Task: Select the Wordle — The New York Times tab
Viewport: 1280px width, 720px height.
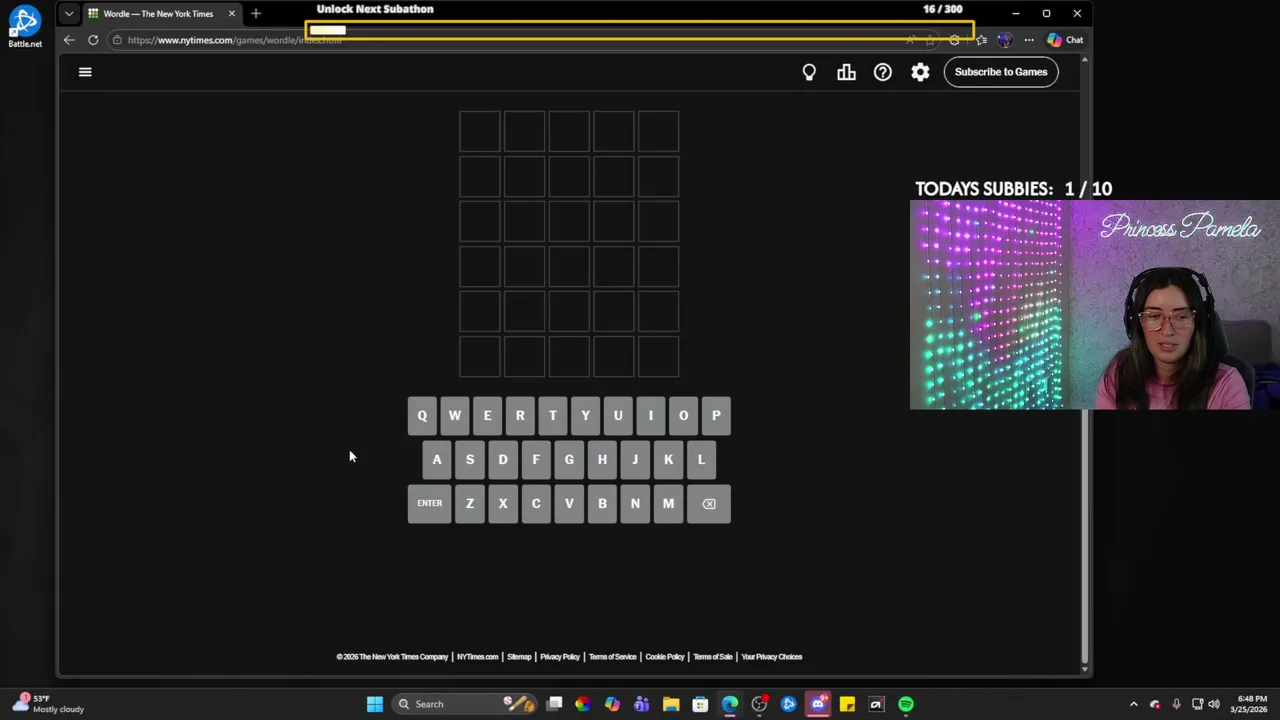Action: point(158,14)
